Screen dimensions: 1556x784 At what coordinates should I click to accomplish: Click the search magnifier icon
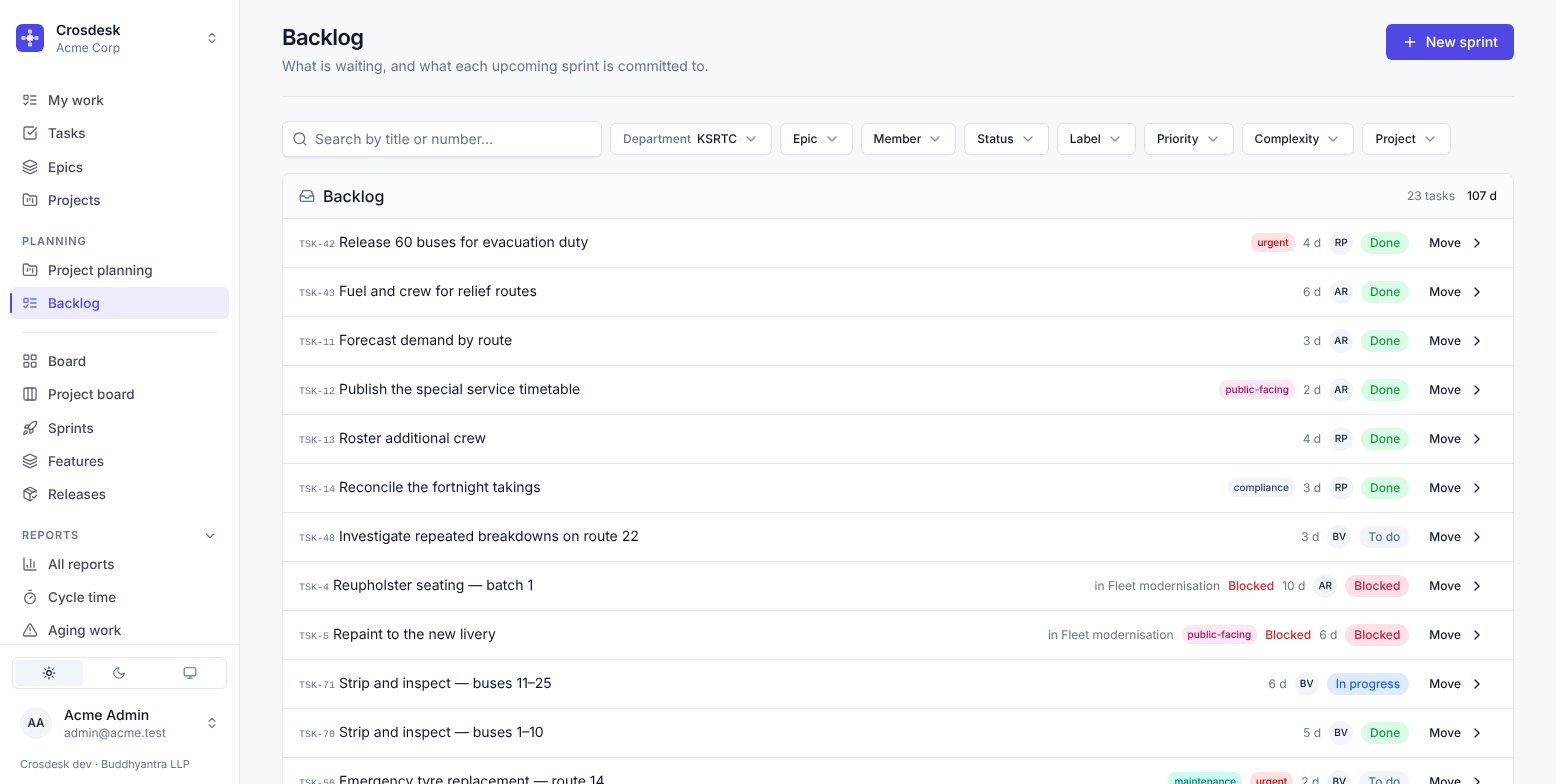click(300, 139)
